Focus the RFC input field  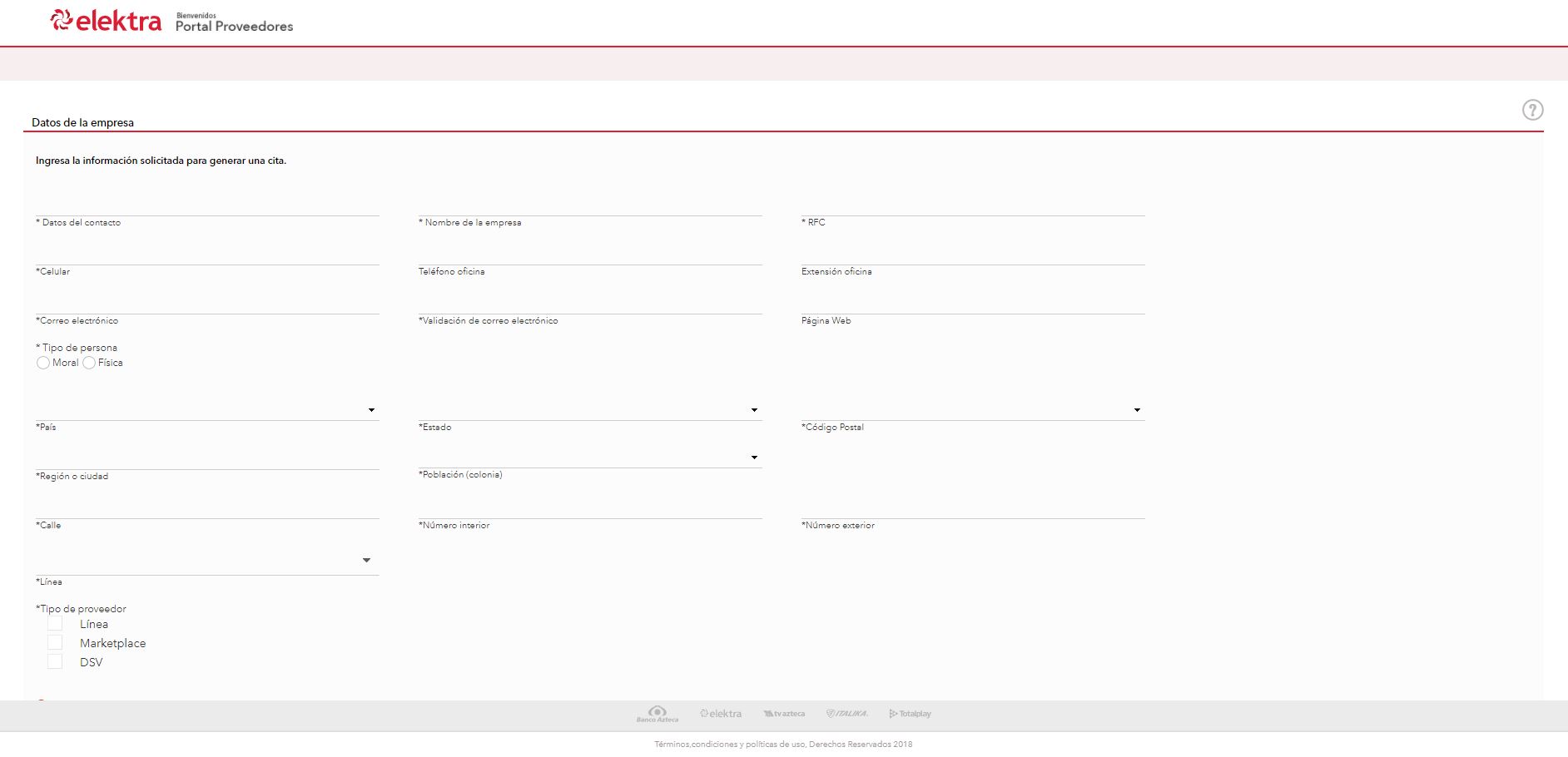(x=972, y=206)
